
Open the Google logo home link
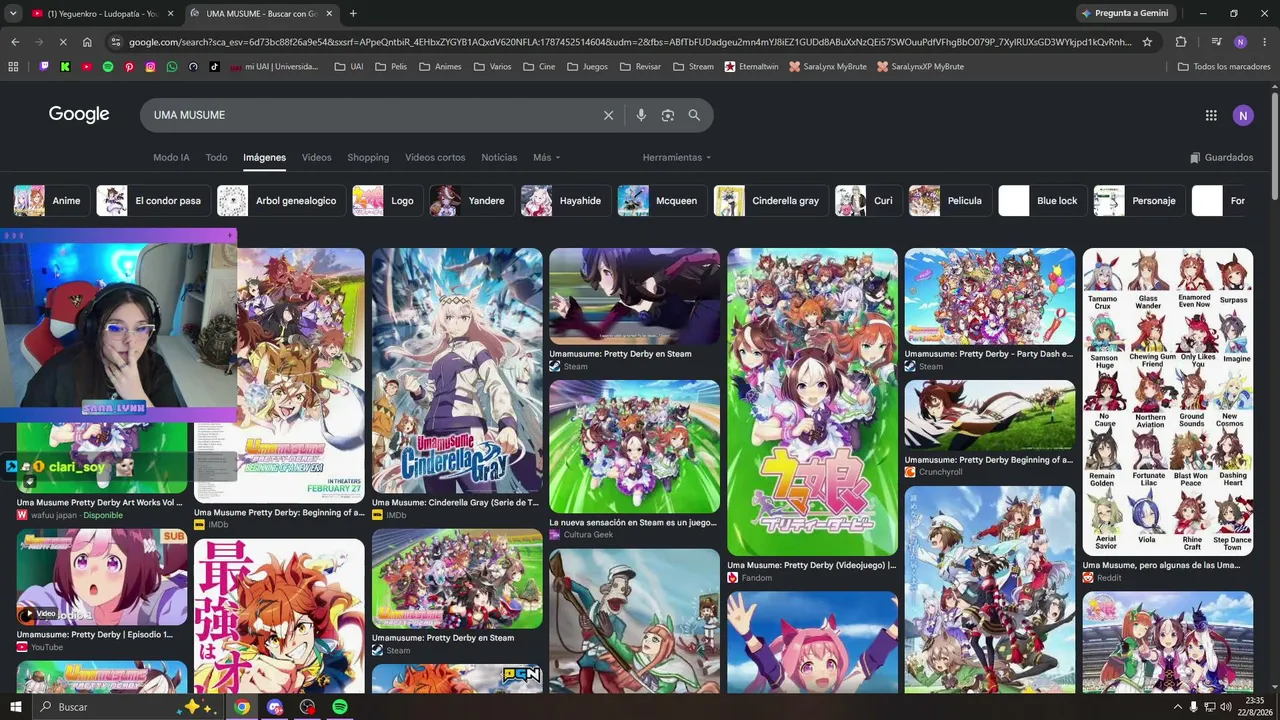79,115
